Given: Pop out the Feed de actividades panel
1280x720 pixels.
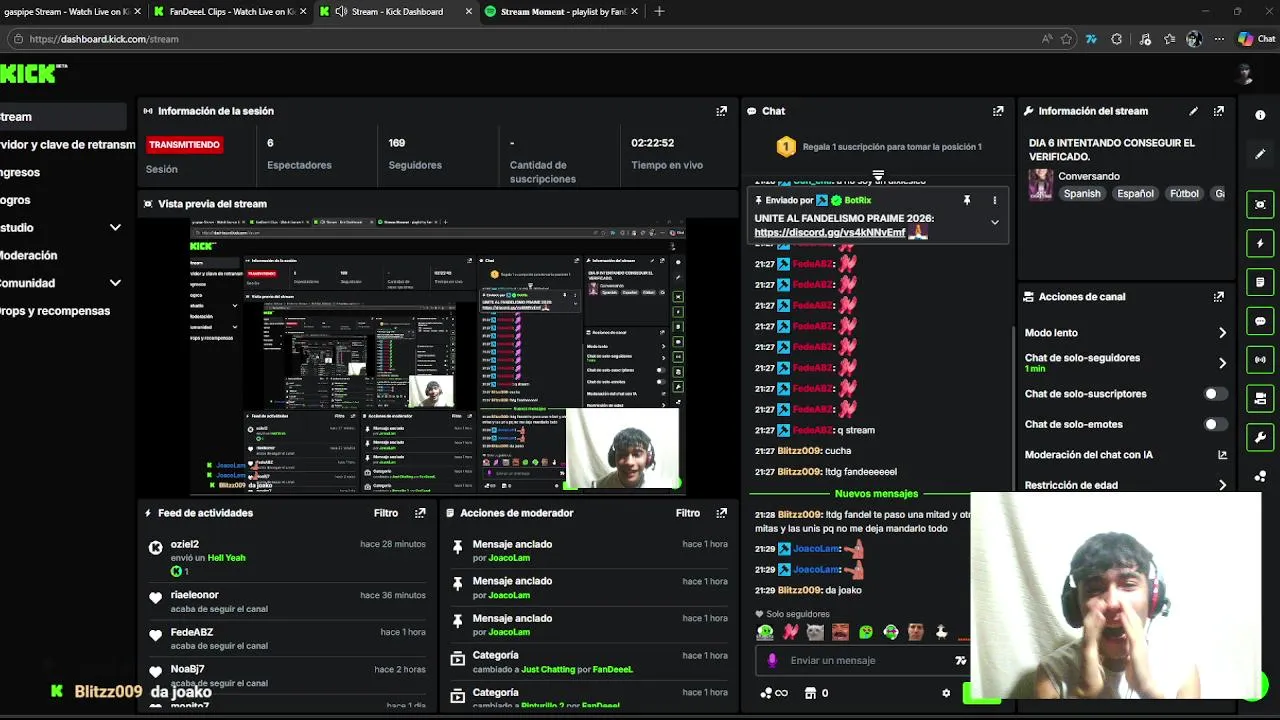Looking at the screenshot, I should pos(420,513).
